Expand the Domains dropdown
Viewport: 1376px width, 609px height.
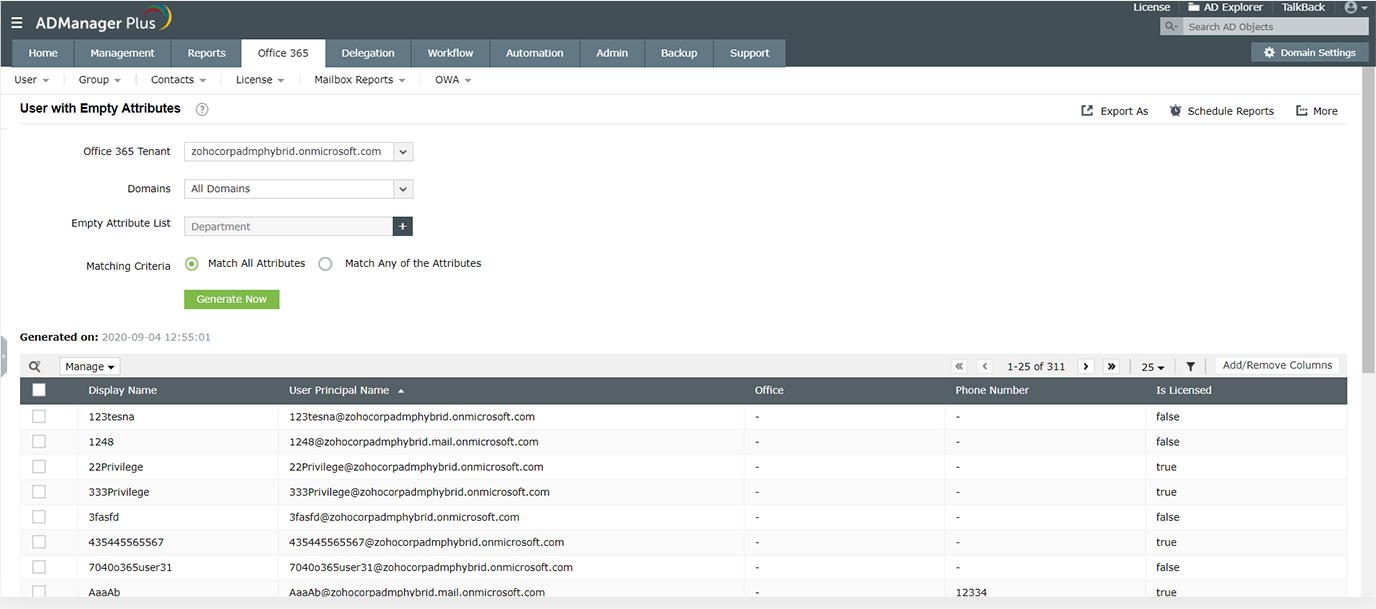tap(403, 188)
